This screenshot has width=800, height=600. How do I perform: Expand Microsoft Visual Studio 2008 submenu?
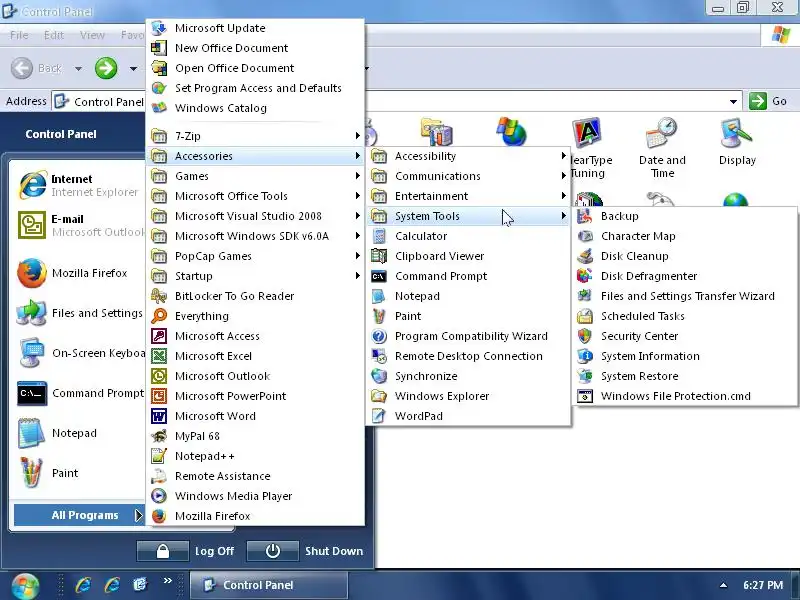point(255,216)
